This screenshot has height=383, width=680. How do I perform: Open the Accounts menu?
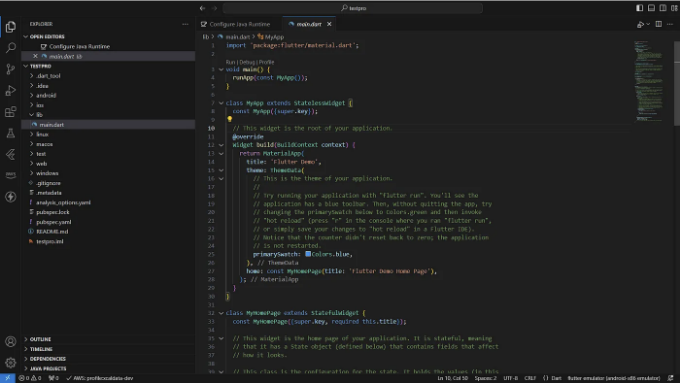[x=10, y=341]
